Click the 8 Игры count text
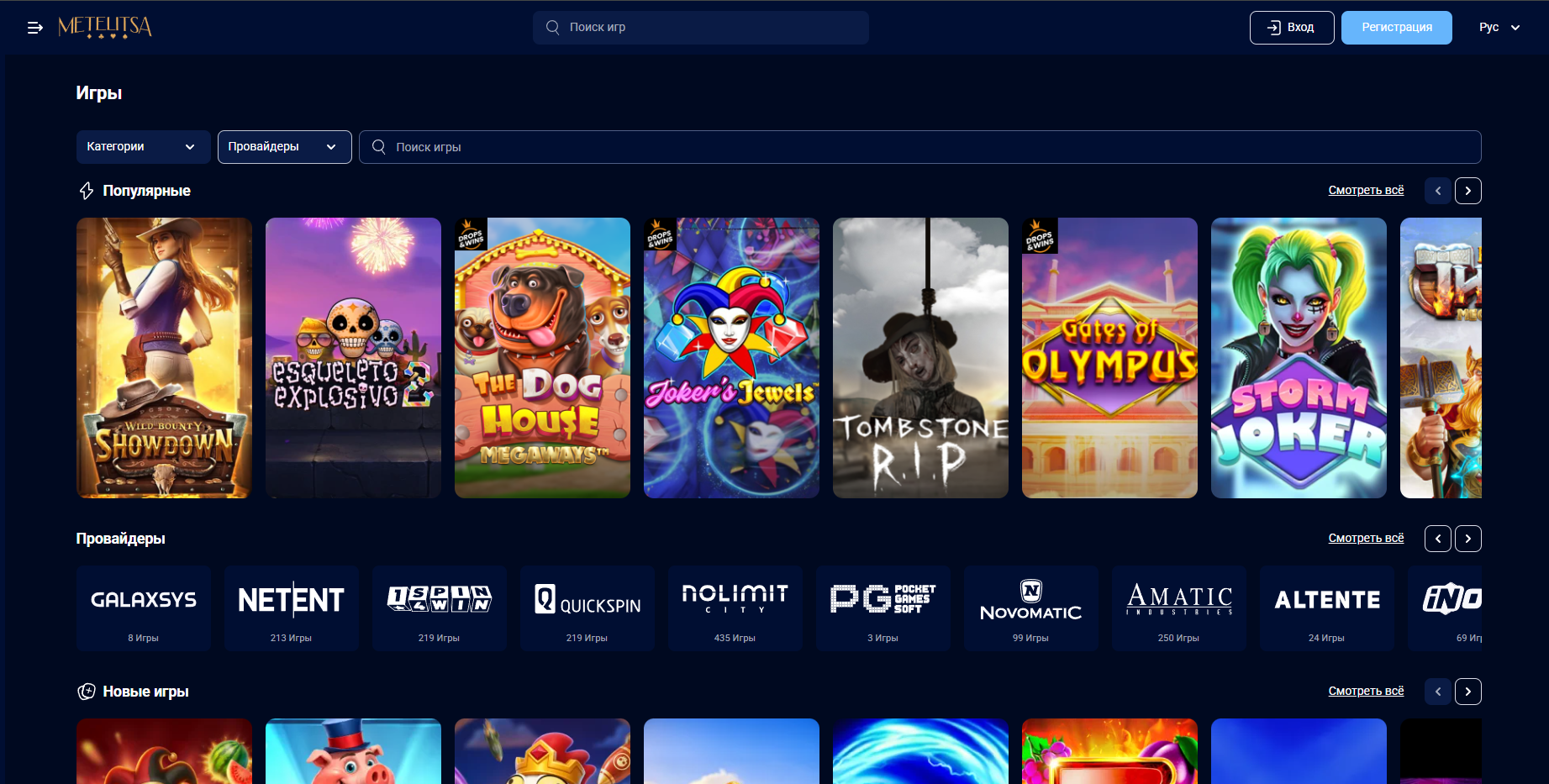Image resolution: width=1549 pixels, height=784 pixels. click(x=144, y=639)
